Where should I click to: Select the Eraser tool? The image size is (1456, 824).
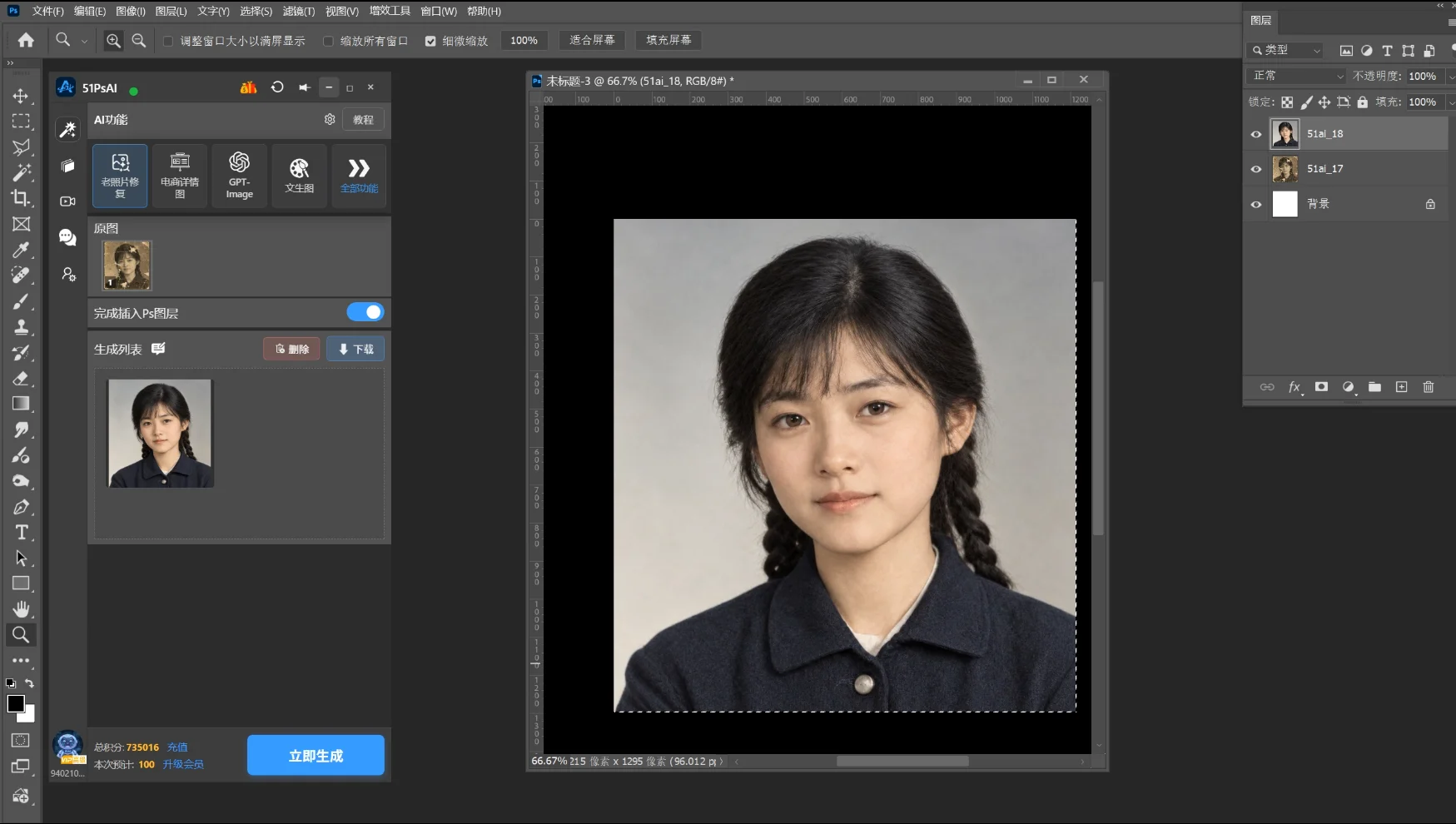[21, 378]
